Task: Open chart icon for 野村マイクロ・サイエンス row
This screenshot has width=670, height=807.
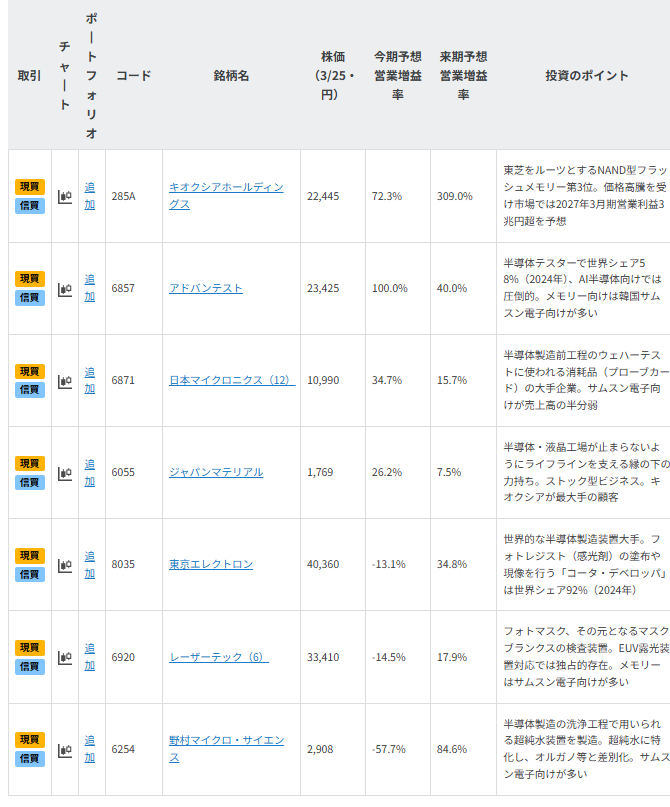Action: [65, 750]
